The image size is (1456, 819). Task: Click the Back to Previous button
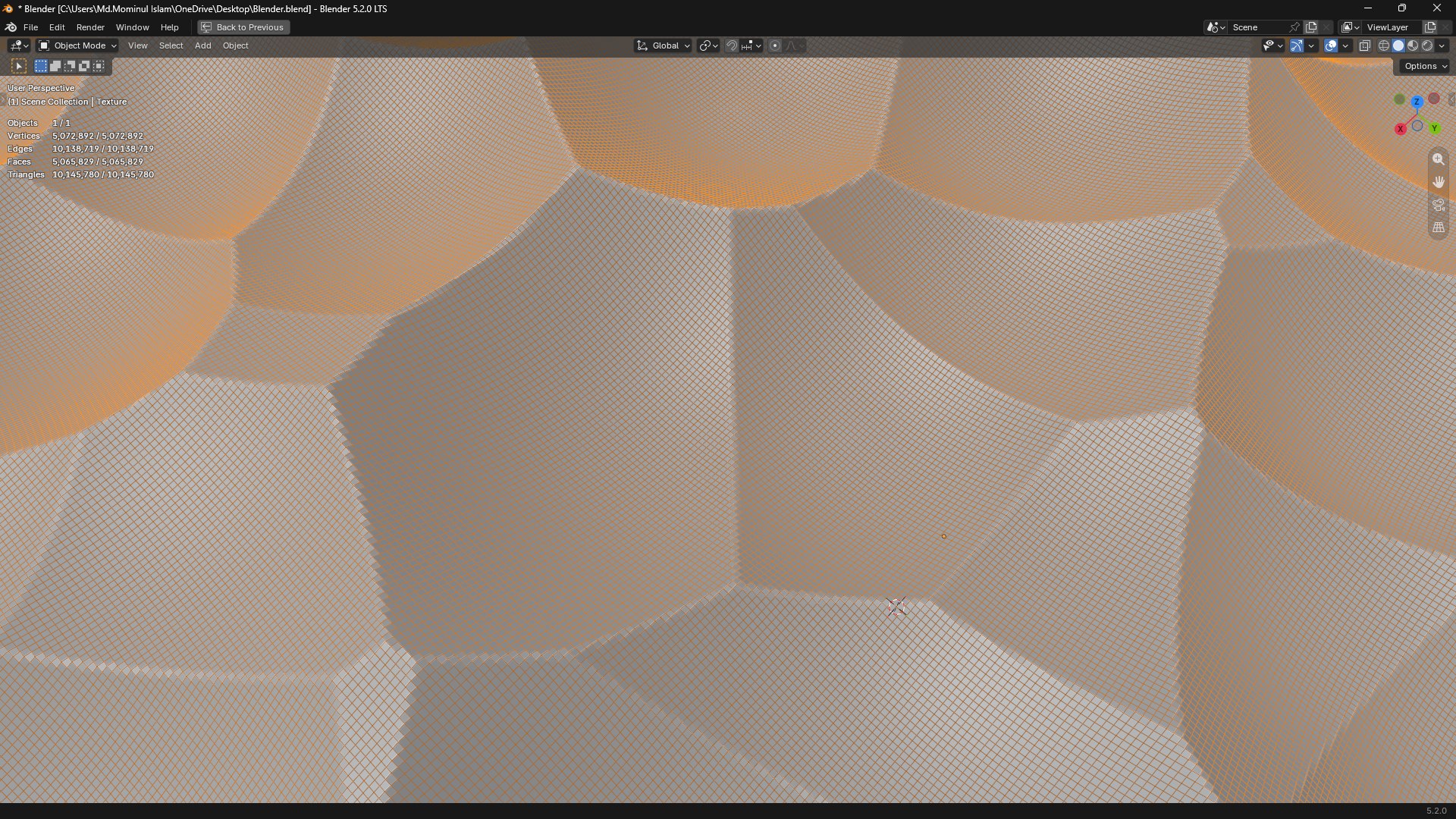pos(243,27)
